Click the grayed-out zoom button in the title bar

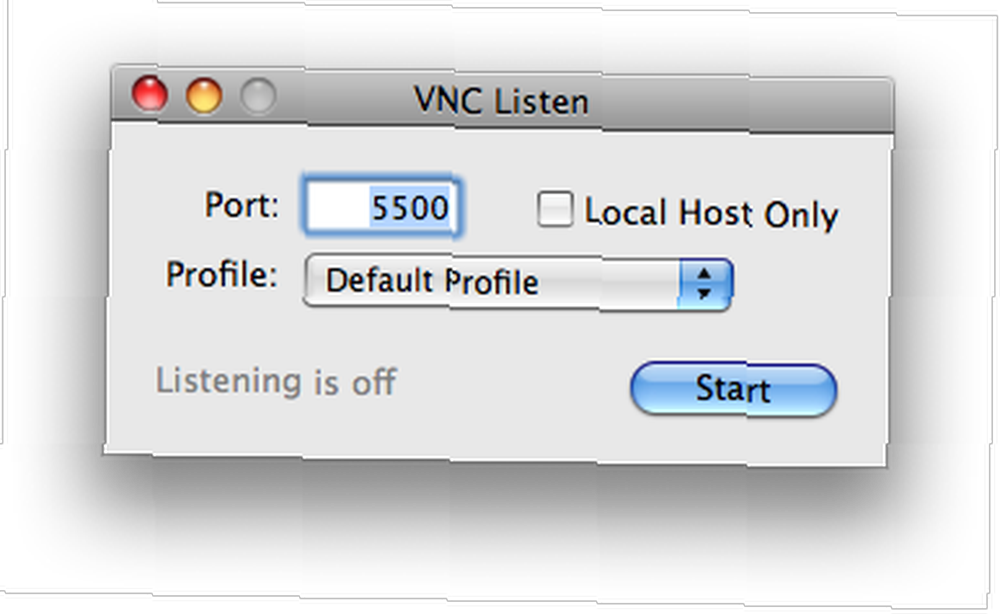[x=258, y=97]
